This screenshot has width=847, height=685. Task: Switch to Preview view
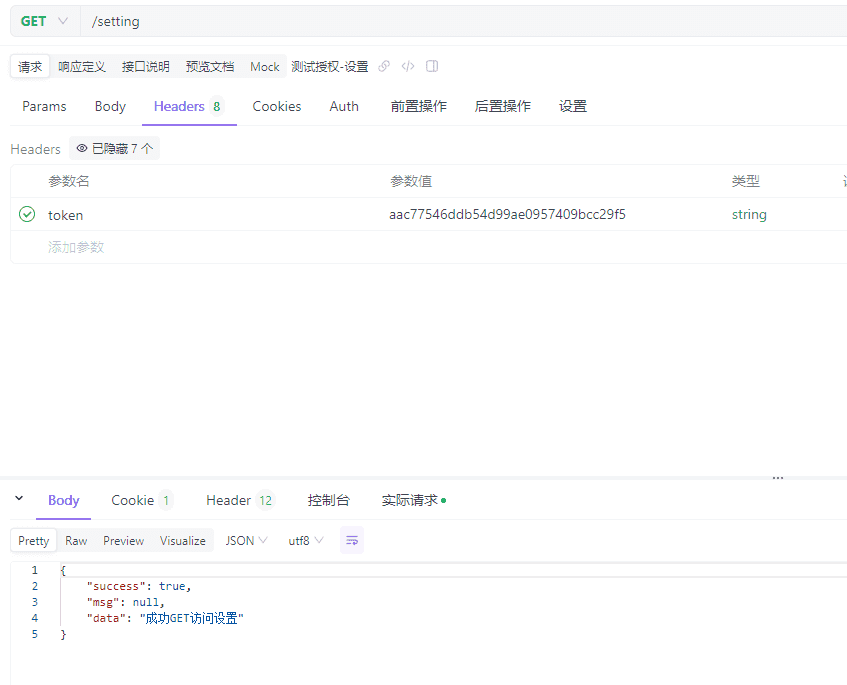click(x=124, y=541)
